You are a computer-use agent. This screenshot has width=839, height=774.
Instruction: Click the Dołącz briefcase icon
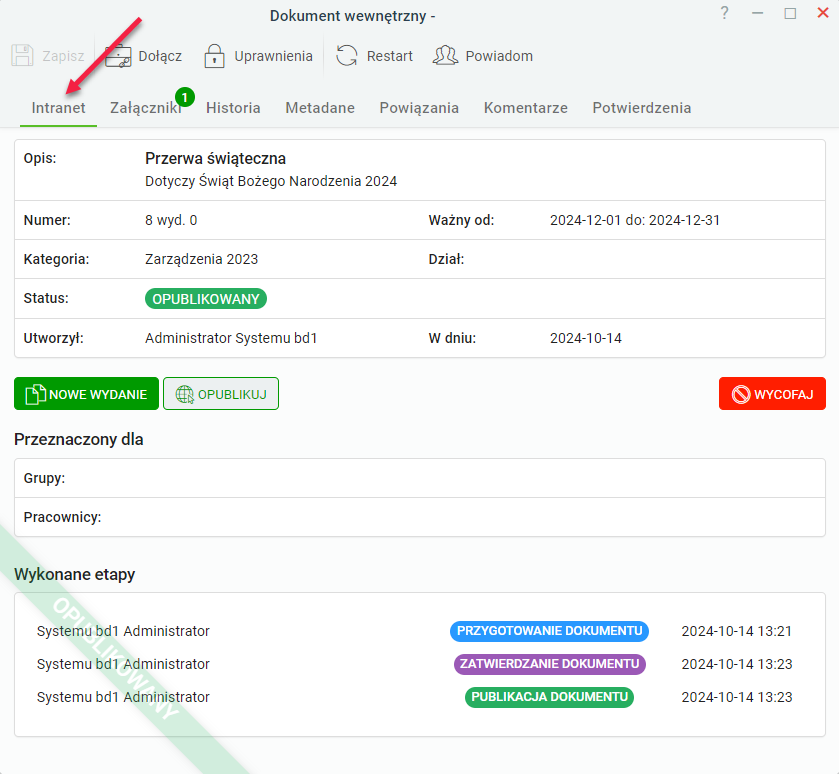[x=118, y=56]
